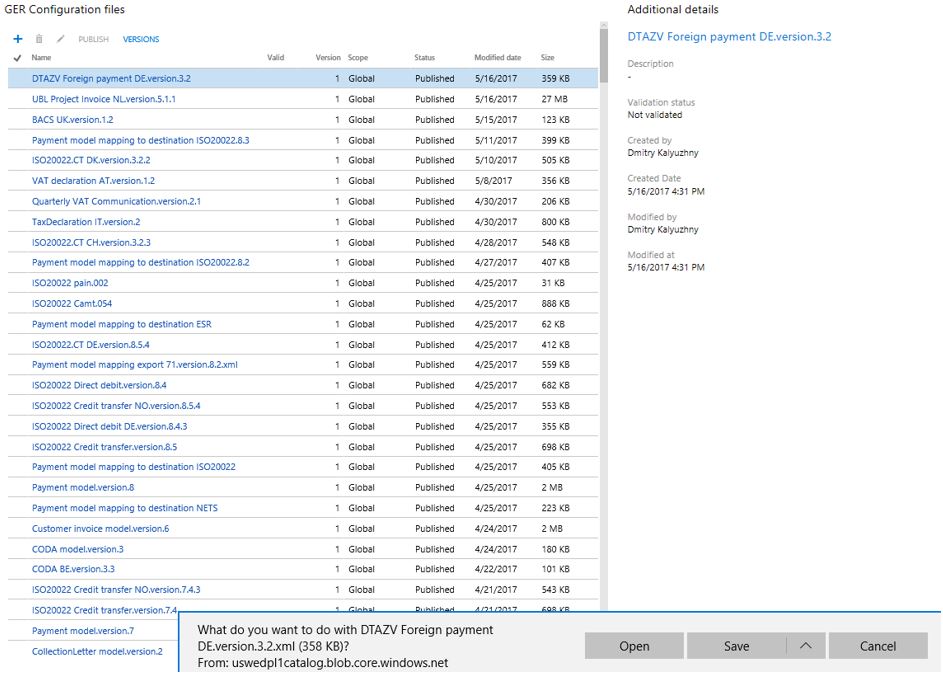Click the select-all checkmark in the grid header

point(17,58)
